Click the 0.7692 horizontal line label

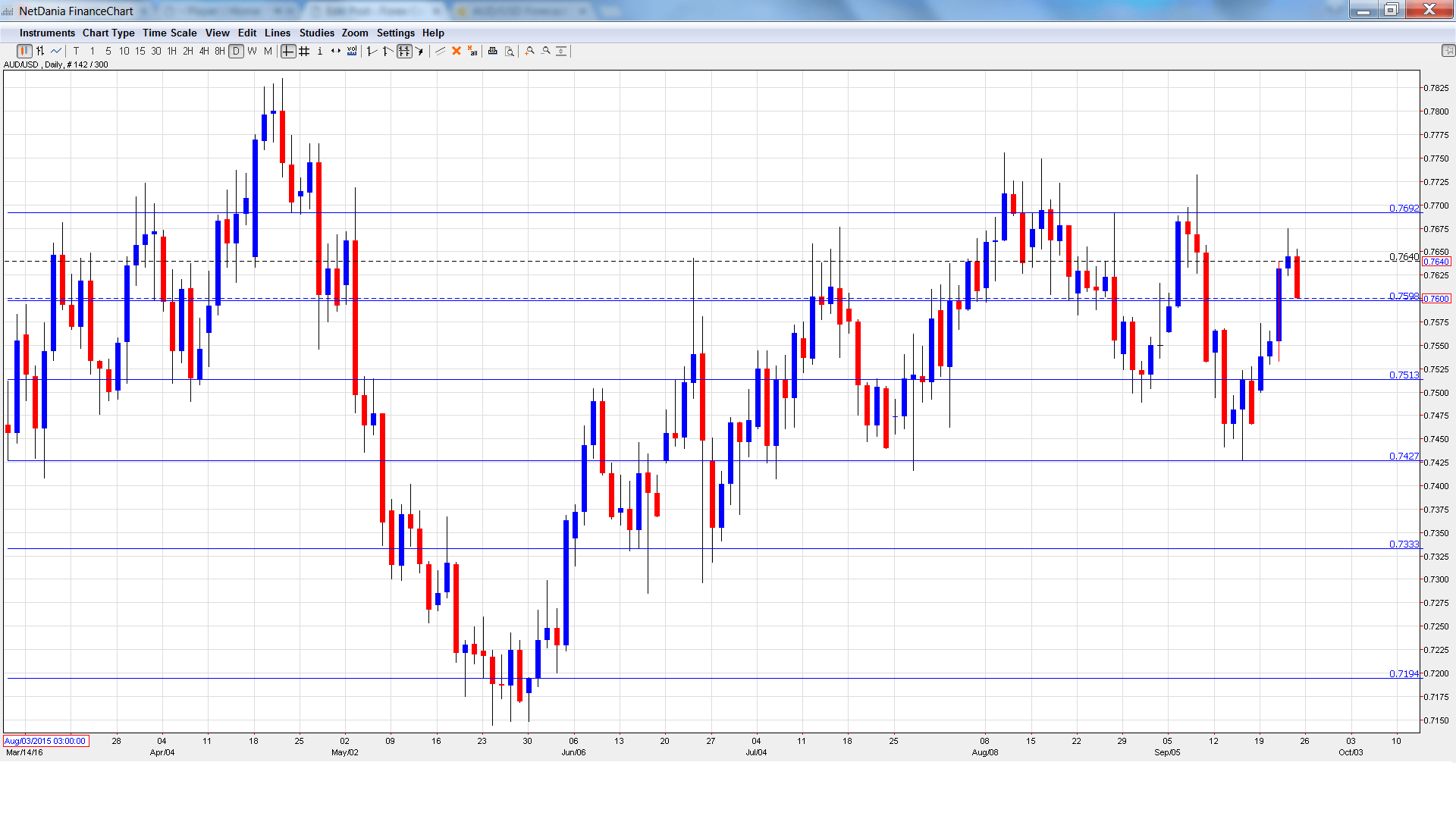[x=1403, y=208]
